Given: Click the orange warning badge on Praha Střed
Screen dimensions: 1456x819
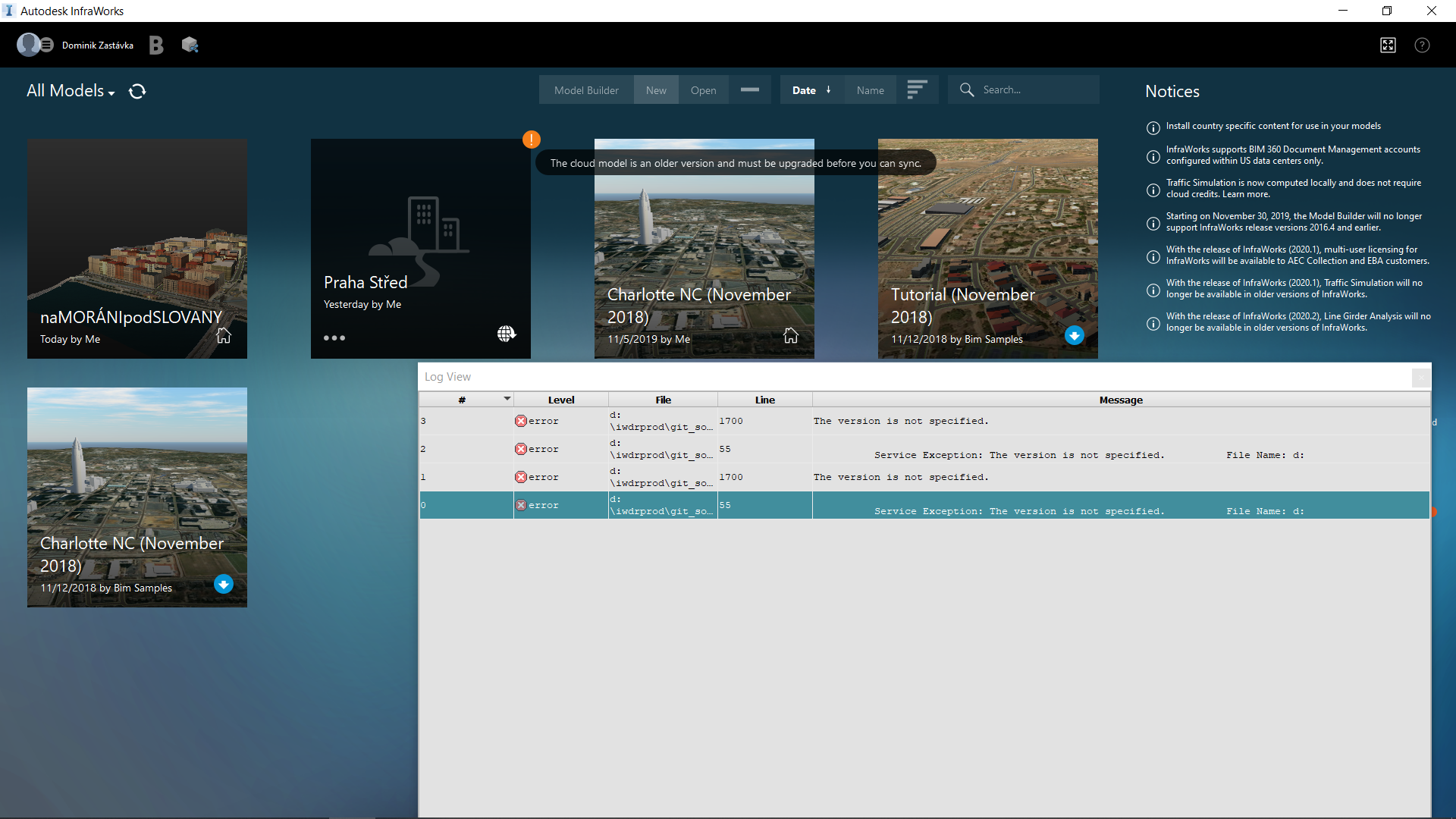Looking at the screenshot, I should coord(531,140).
